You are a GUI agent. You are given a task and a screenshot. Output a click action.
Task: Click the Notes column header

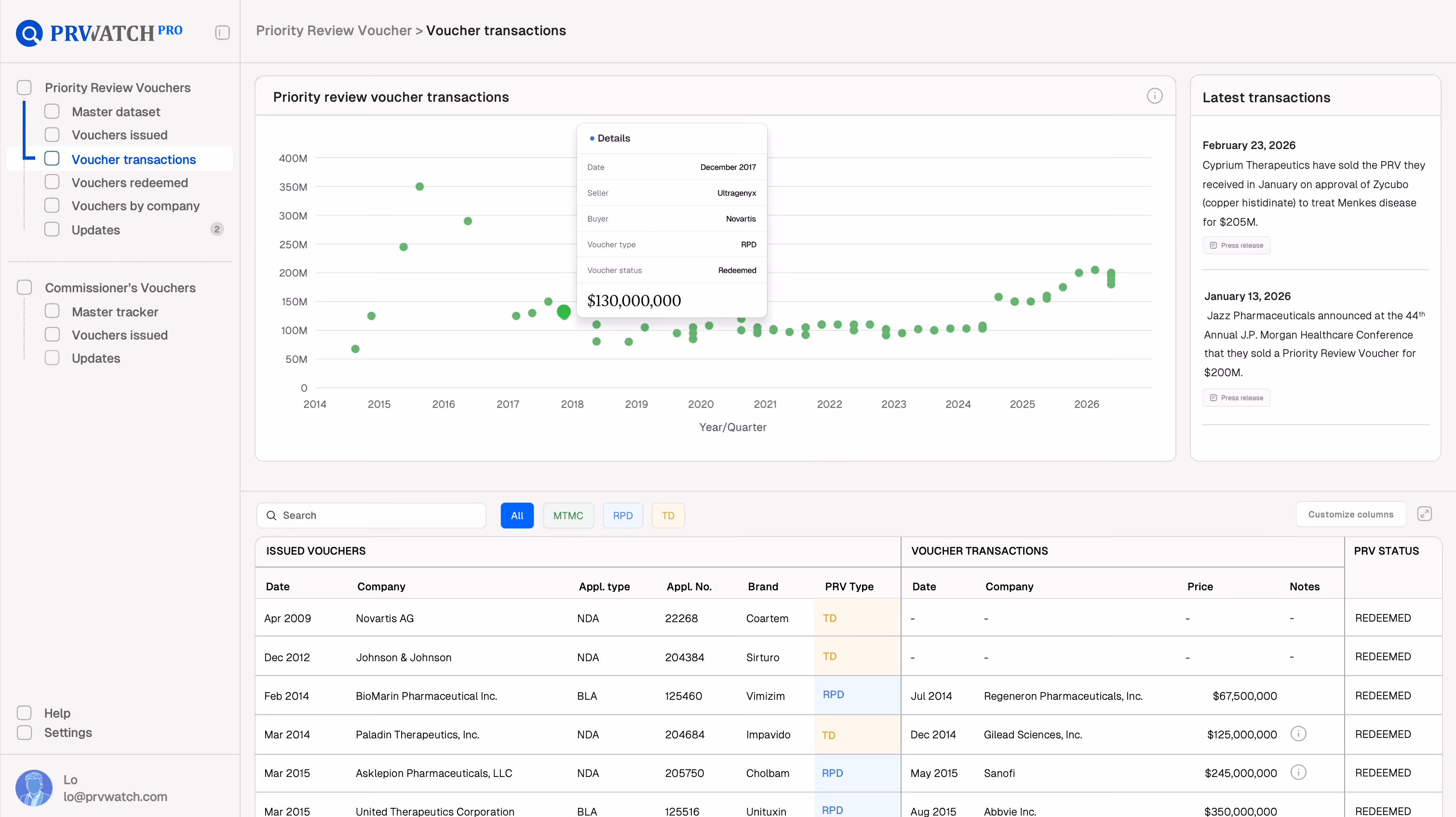pyautogui.click(x=1305, y=586)
